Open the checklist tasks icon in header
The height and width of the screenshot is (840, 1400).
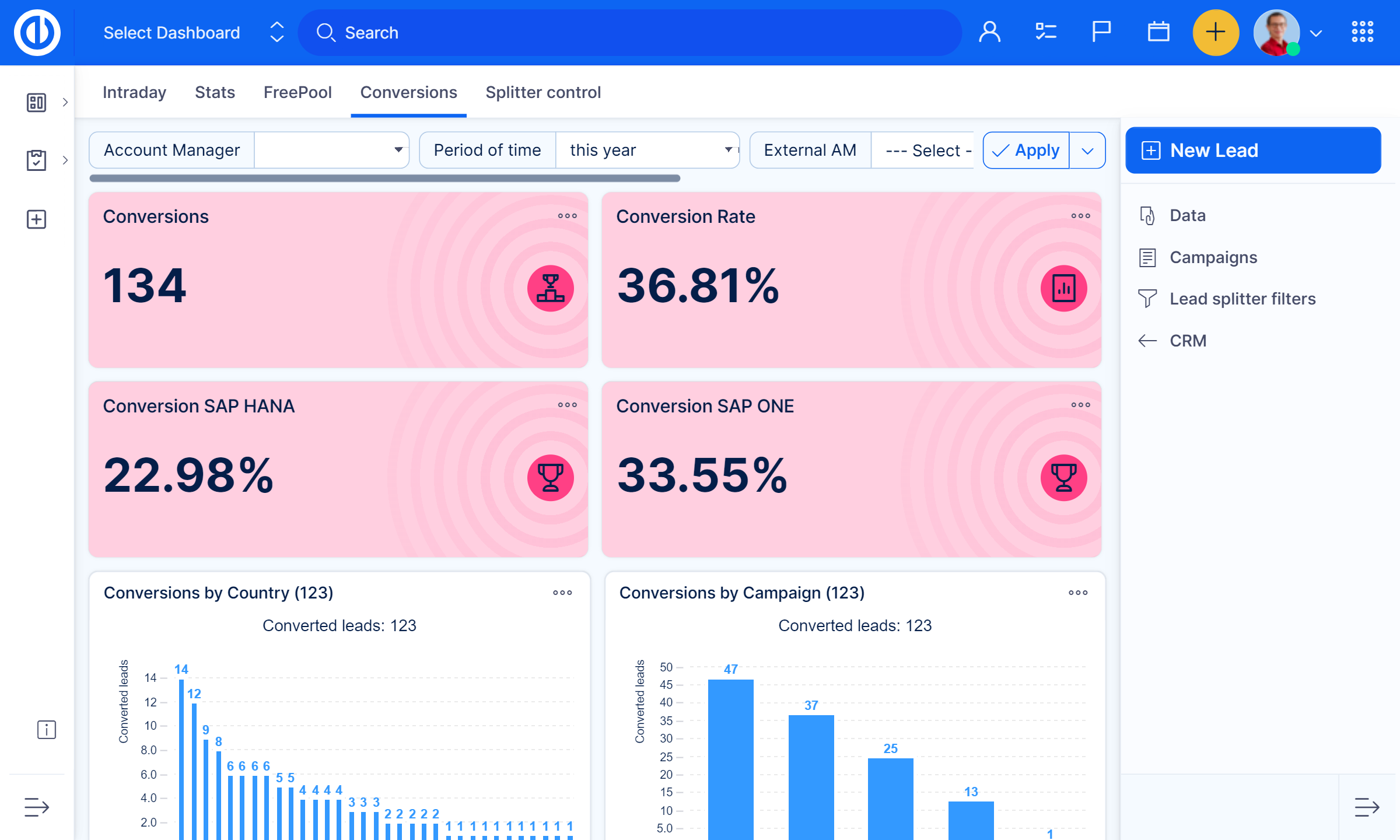[1046, 32]
